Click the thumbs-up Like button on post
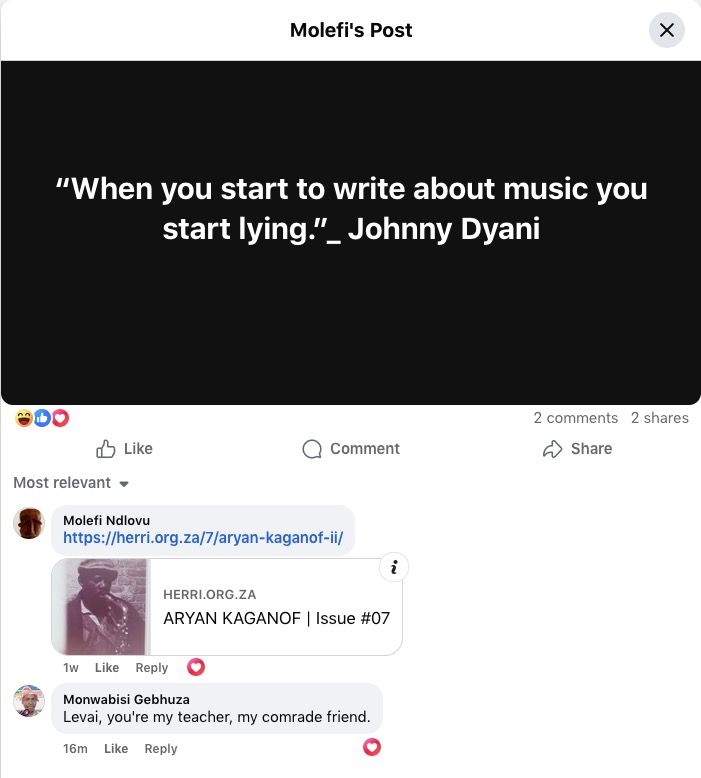The image size is (701, 778). tap(124, 449)
